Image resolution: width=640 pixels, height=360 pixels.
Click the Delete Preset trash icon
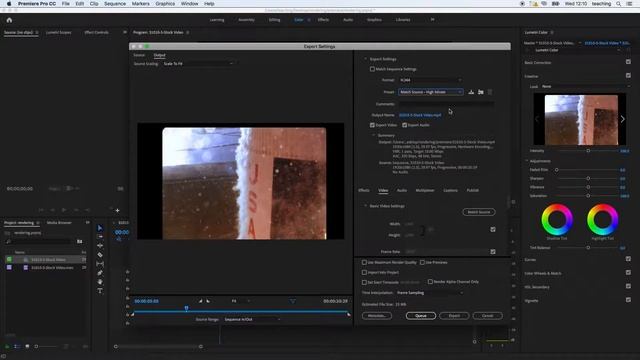click(x=490, y=92)
